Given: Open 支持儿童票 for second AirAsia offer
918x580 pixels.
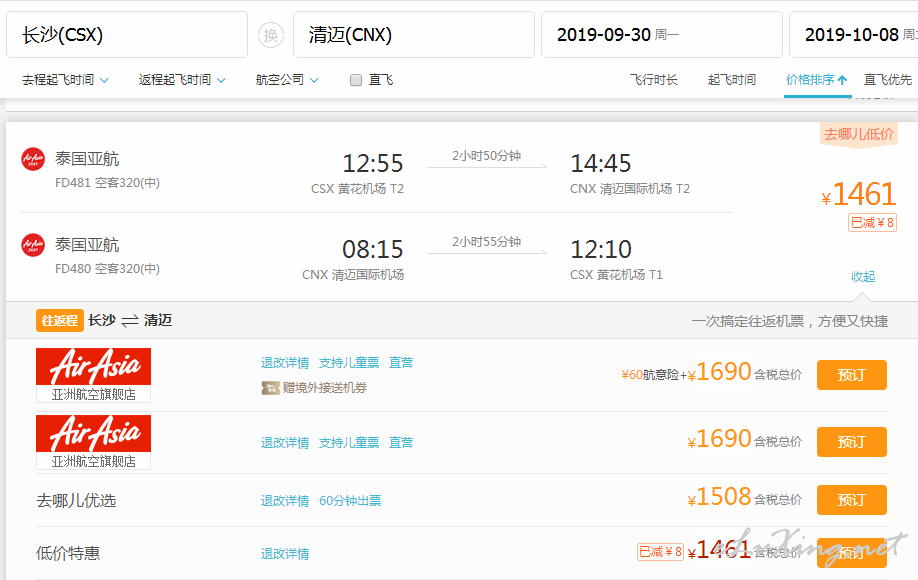Looking at the screenshot, I should click(x=349, y=442).
